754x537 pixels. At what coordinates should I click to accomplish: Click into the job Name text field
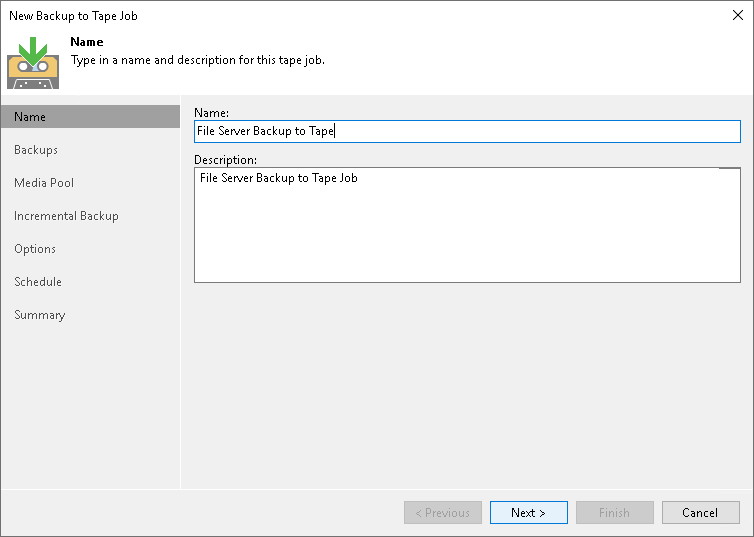(466, 131)
